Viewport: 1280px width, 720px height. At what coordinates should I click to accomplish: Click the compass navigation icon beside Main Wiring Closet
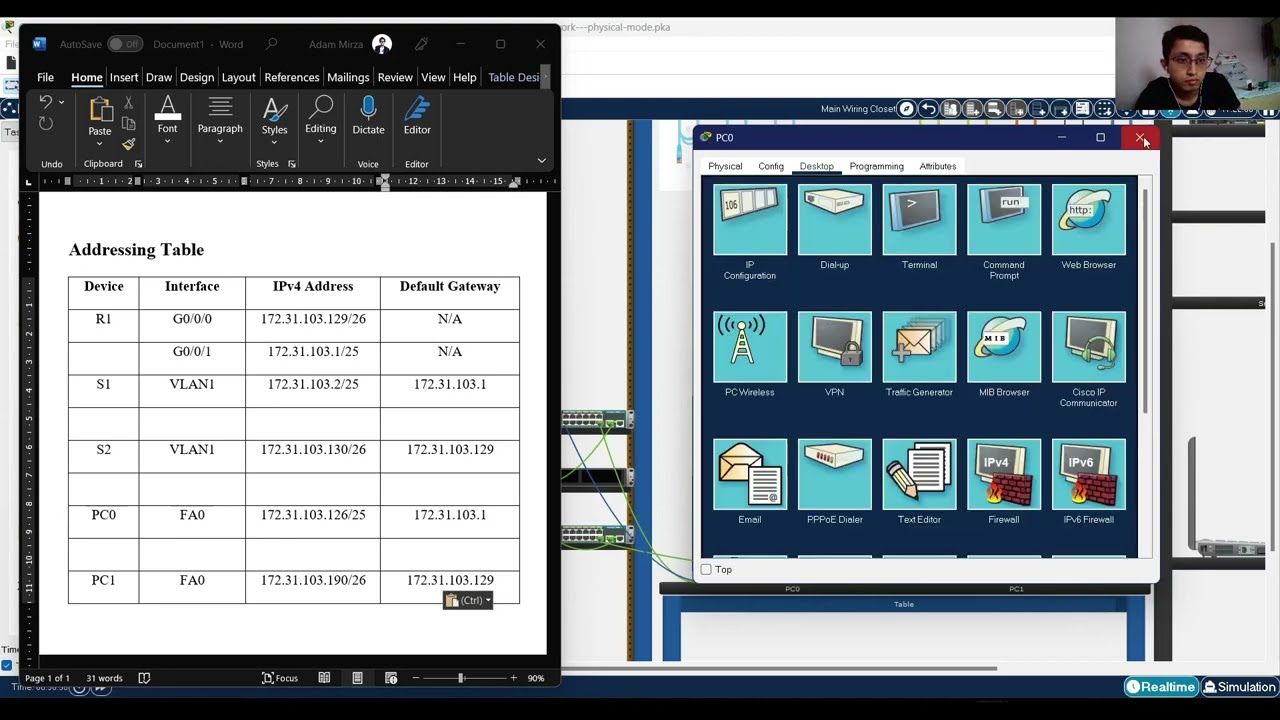pyautogui.click(x=906, y=109)
